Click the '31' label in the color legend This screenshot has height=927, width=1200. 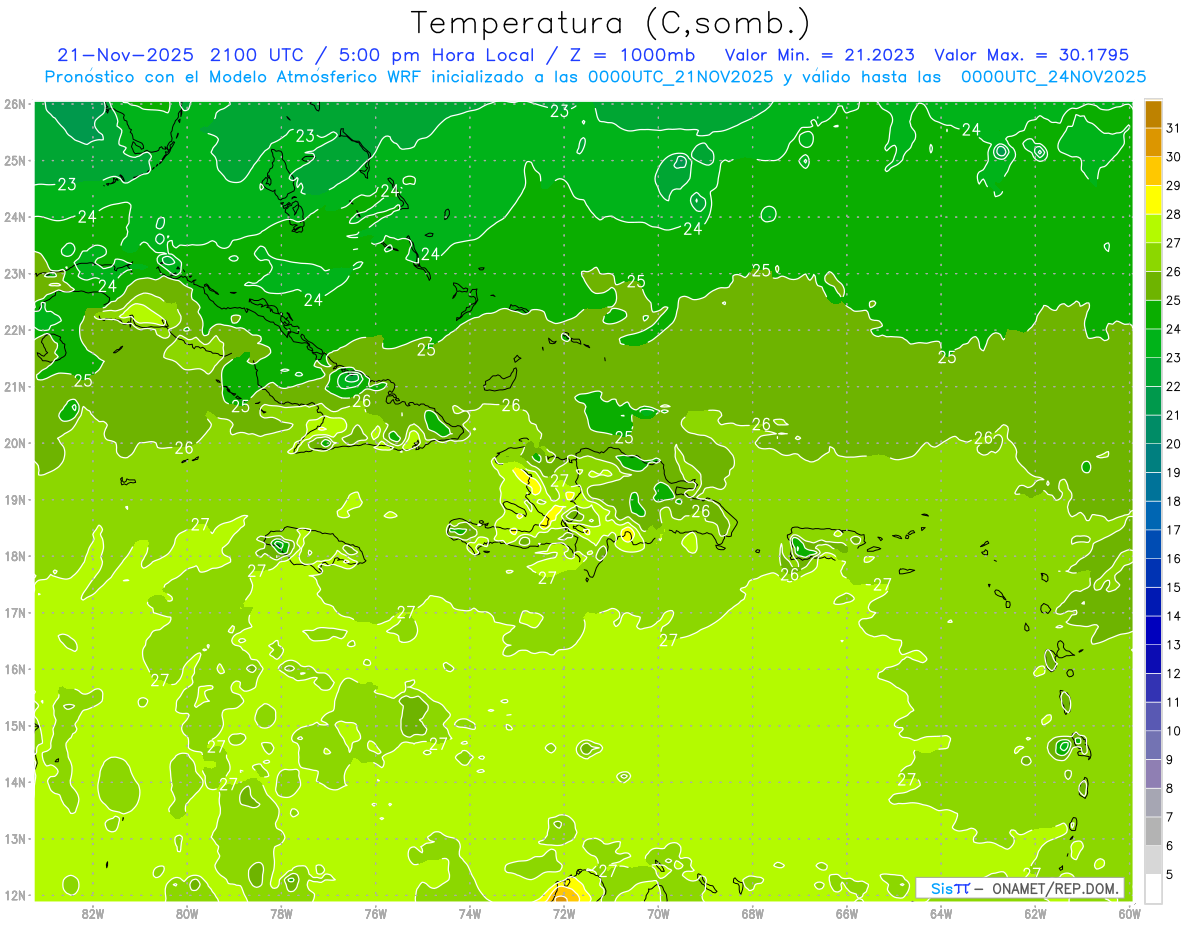pyautogui.click(x=1174, y=128)
